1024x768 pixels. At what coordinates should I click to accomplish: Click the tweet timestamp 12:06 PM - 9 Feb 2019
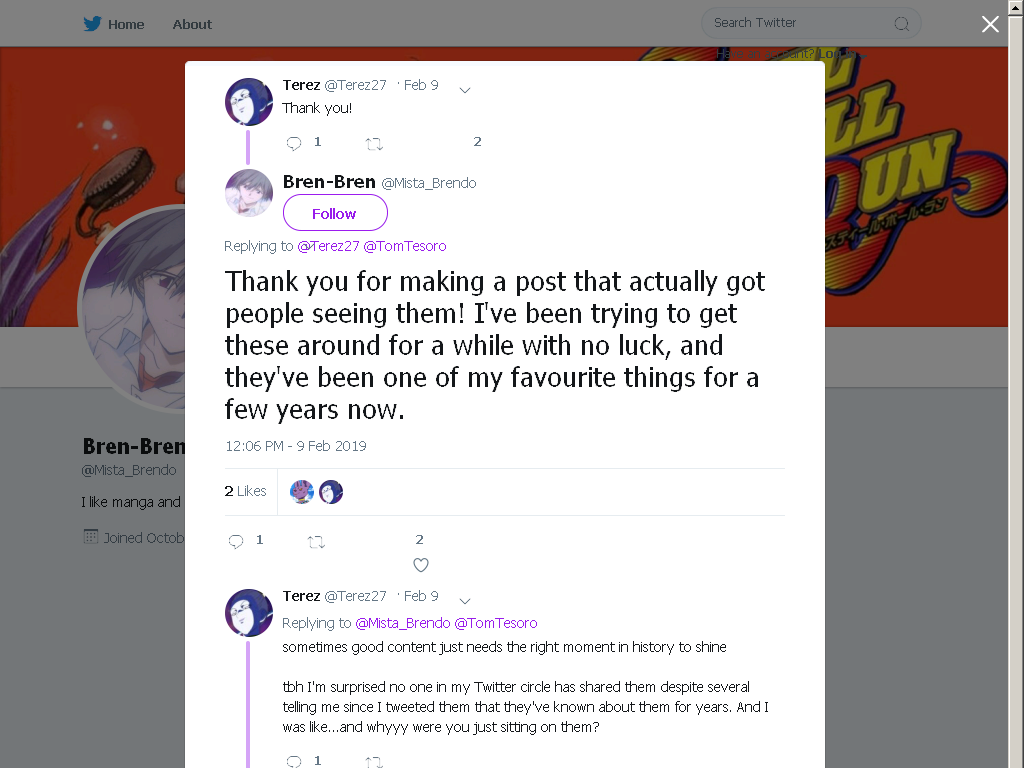tap(296, 446)
